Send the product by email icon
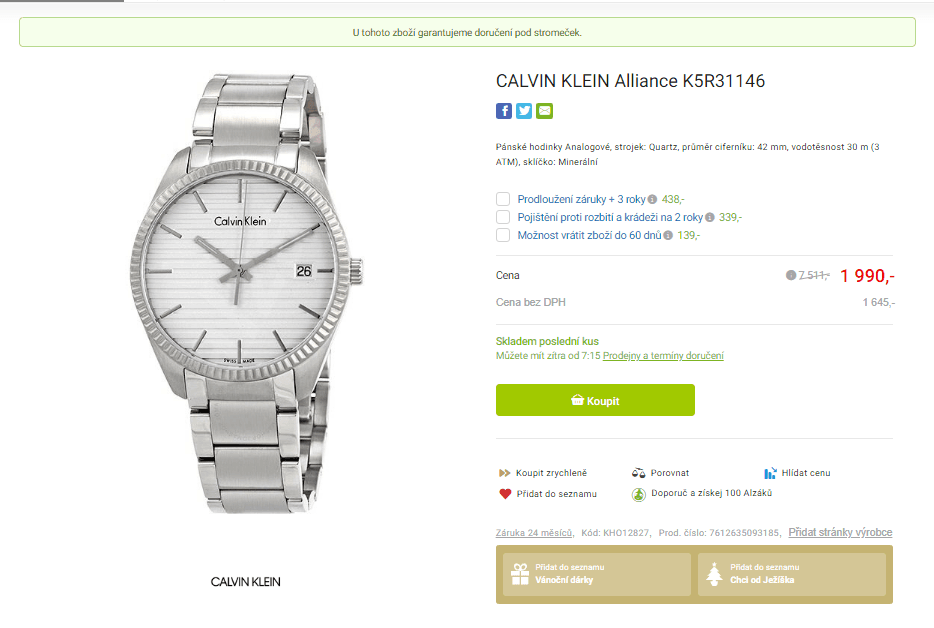 tap(544, 111)
